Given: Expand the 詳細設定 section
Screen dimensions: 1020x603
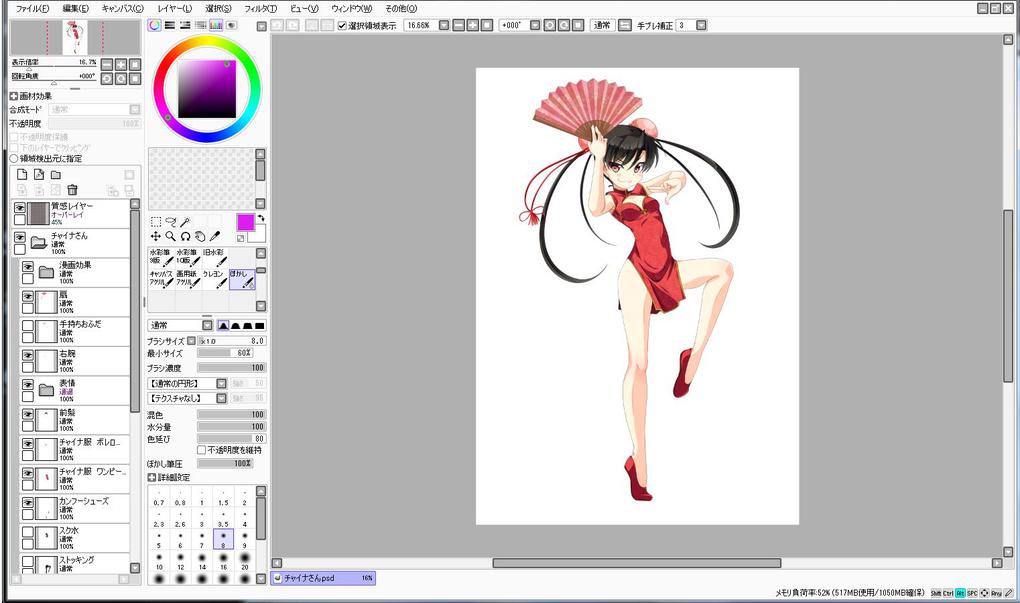Looking at the screenshot, I should point(152,477).
